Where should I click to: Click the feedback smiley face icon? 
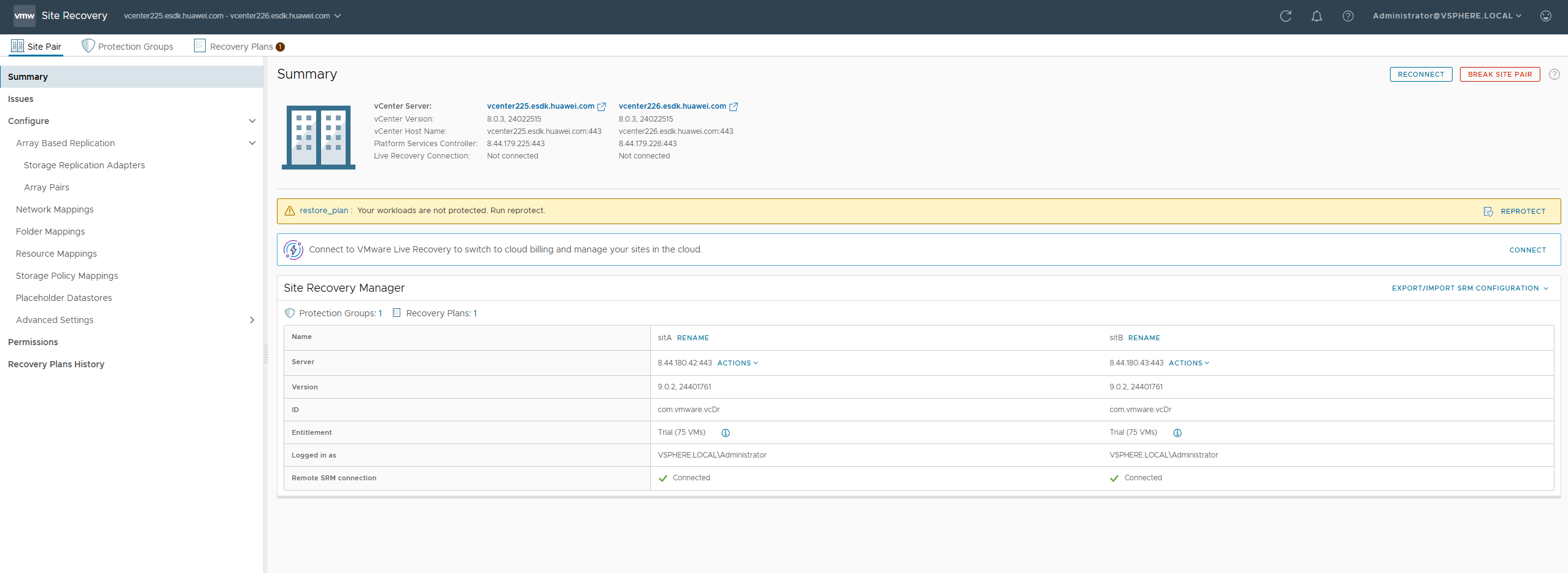pyautogui.click(x=1546, y=16)
